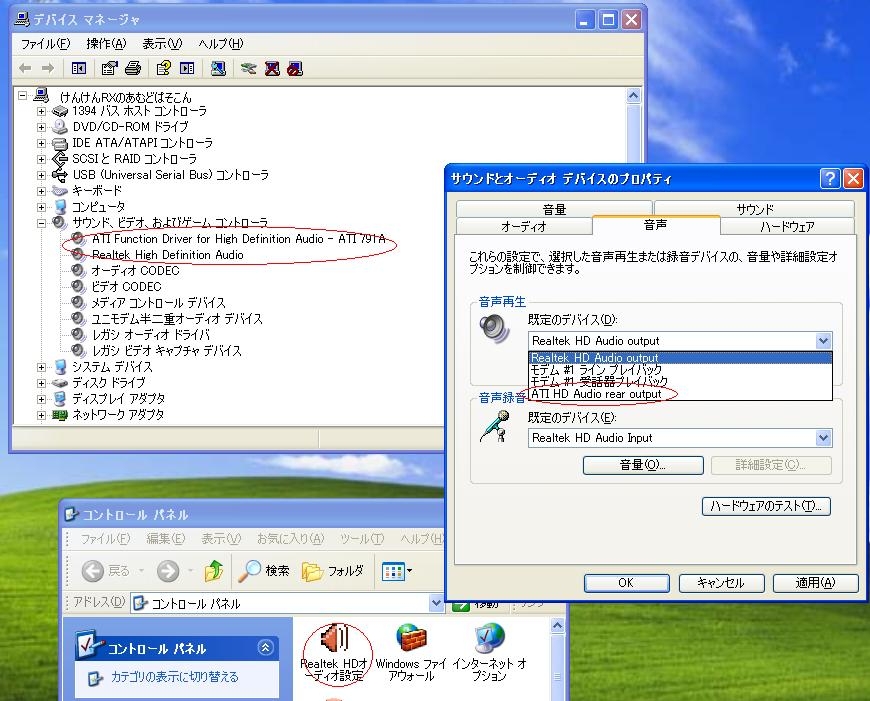Switch to the オーディオ tab
Image resolution: width=870 pixels, height=701 pixels.
coord(524,226)
